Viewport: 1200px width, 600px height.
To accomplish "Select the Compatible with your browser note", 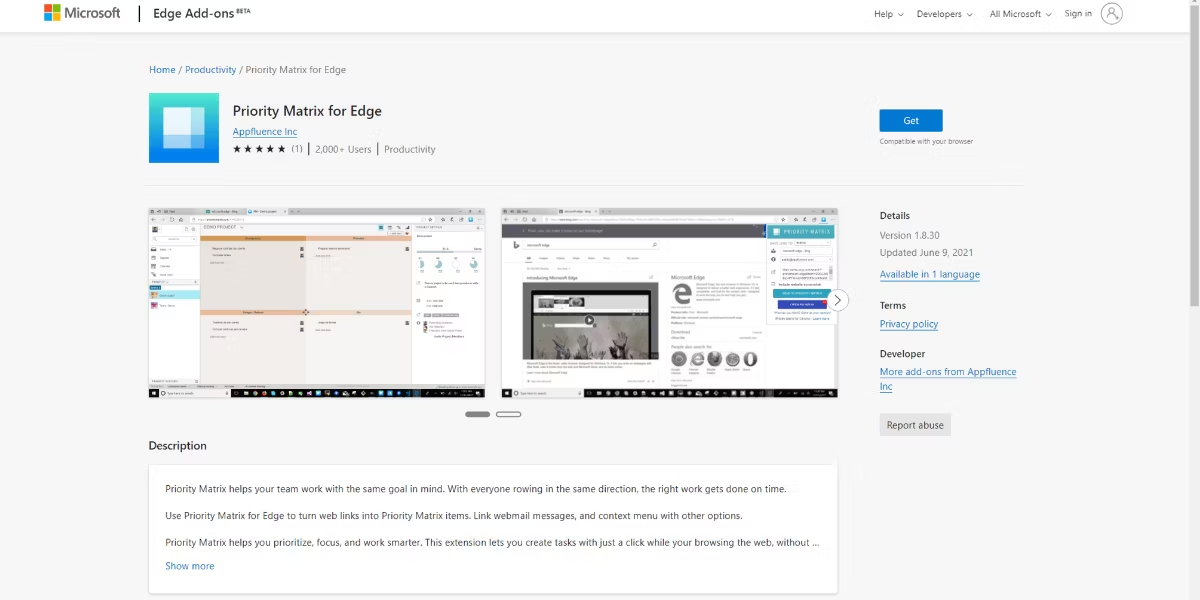I will (926, 141).
